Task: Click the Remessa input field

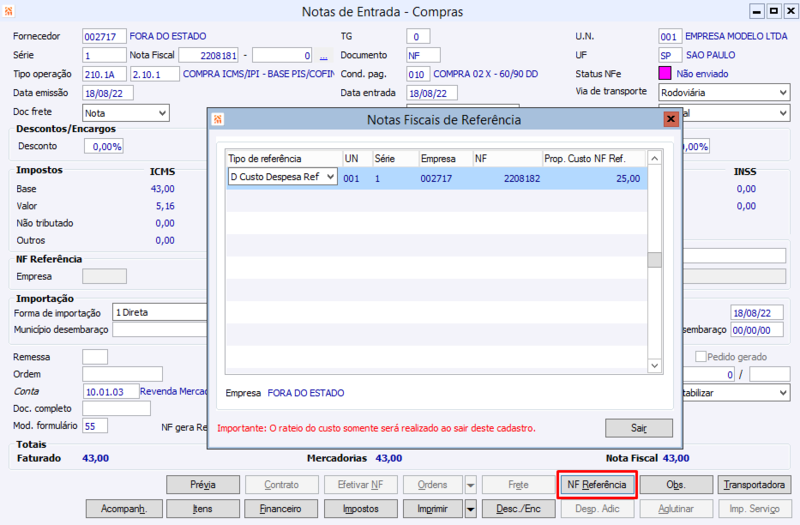Action: click(95, 357)
